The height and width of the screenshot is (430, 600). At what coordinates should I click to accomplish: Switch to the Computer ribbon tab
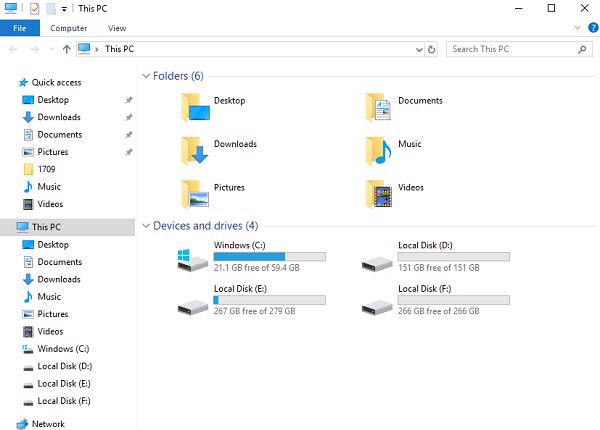click(x=69, y=28)
